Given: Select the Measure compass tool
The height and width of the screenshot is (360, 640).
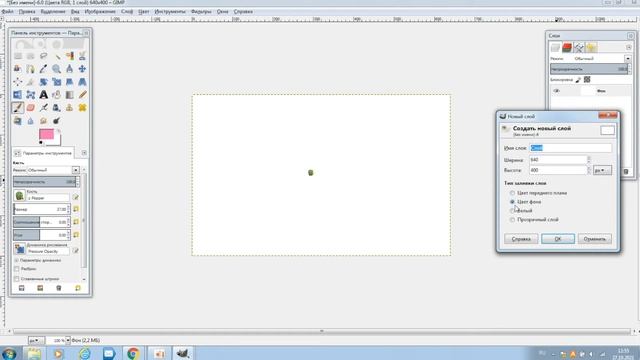Looking at the screenshot, I should 70,69.
